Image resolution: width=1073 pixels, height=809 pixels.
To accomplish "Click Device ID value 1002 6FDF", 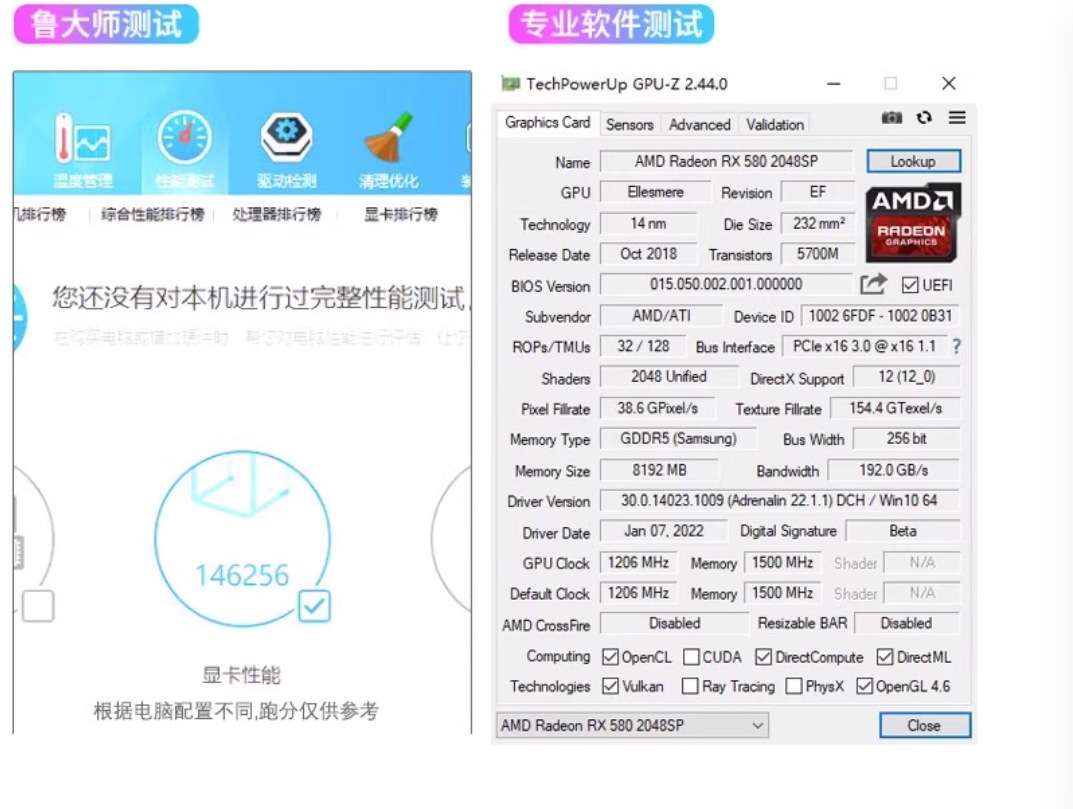I will [880, 316].
